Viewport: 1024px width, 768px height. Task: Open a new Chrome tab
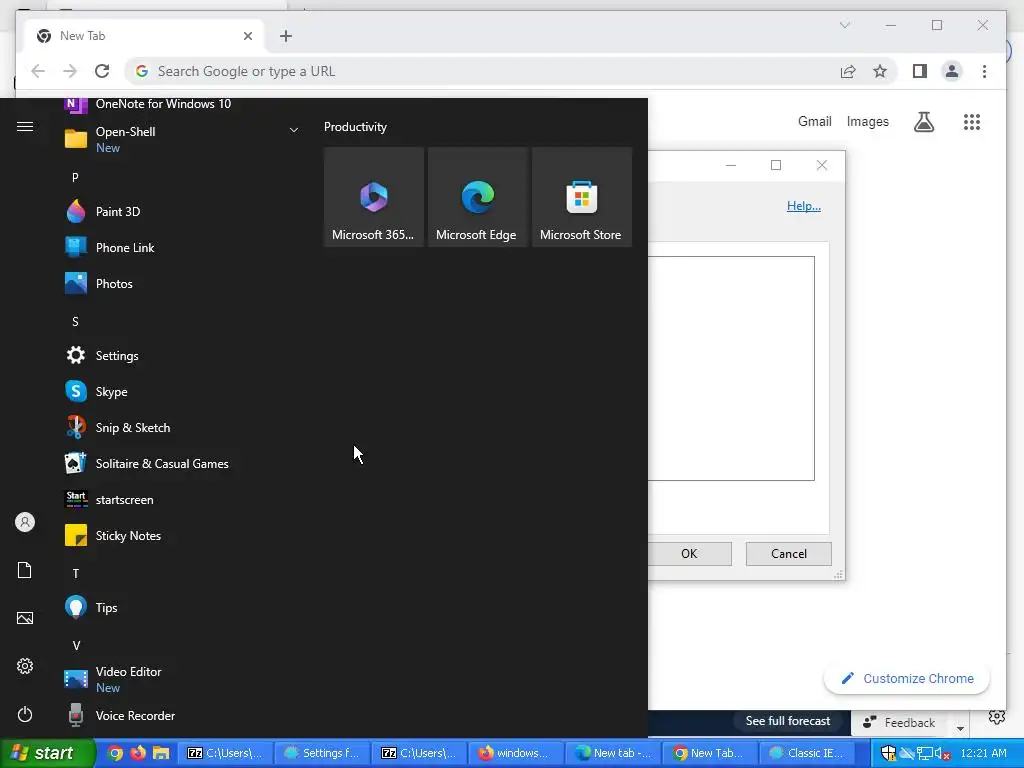point(285,36)
